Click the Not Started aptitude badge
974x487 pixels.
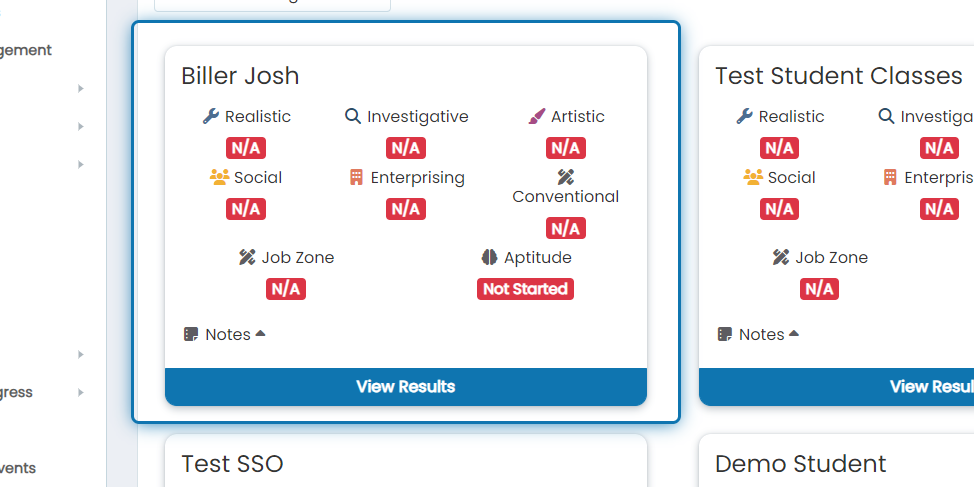[526, 289]
